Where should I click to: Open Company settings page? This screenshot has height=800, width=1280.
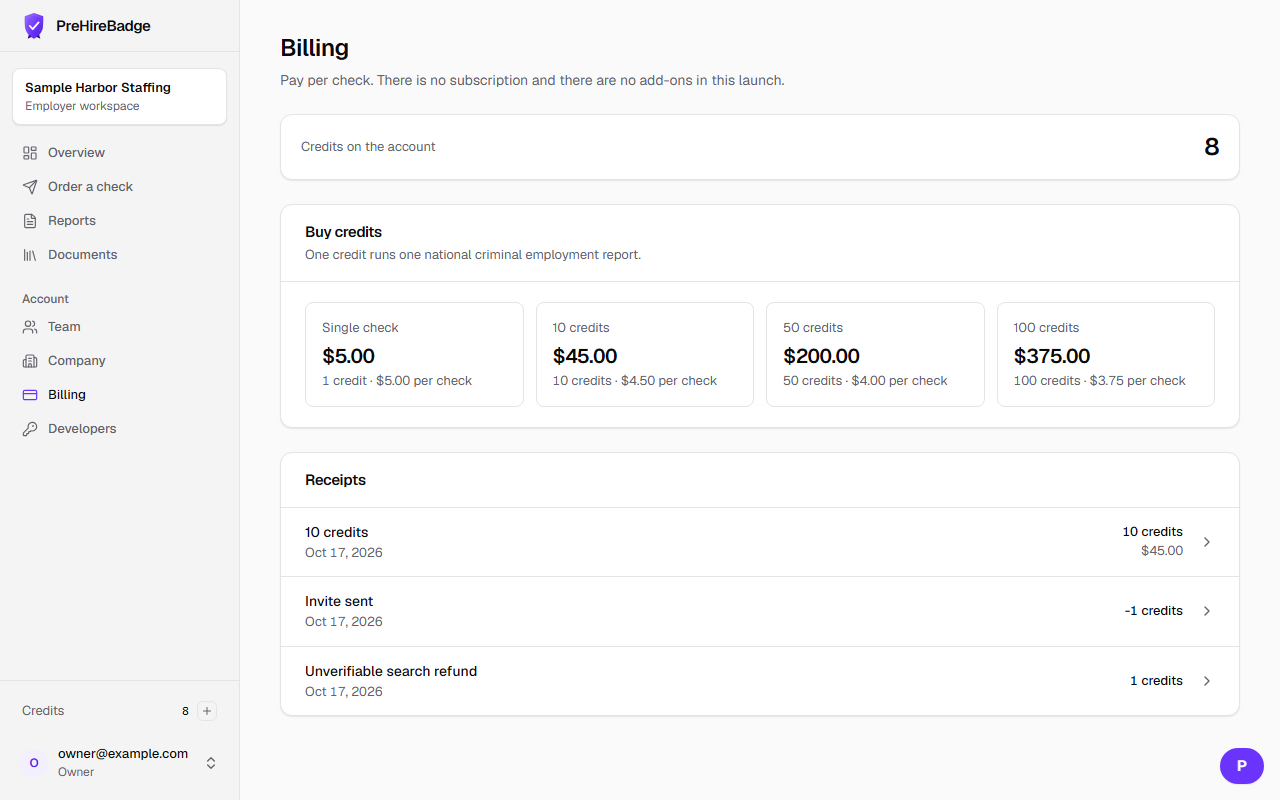pyautogui.click(x=120, y=361)
